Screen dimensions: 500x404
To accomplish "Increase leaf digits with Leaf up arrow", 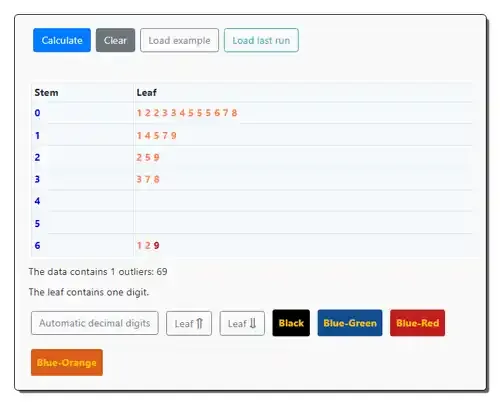I will 189,323.
